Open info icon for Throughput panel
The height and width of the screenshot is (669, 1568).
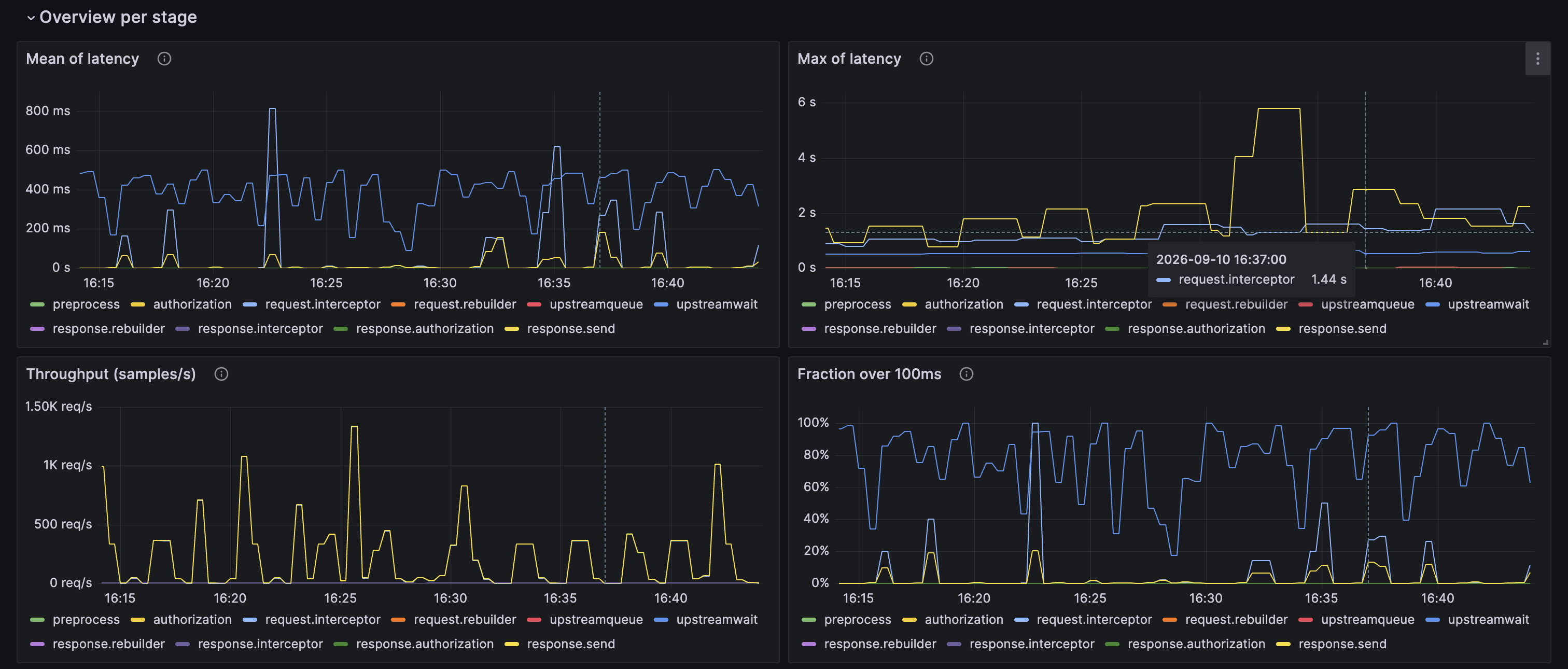click(x=221, y=374)
